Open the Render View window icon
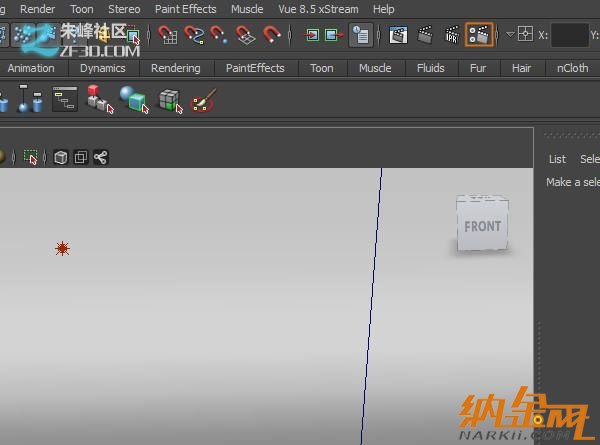The width and height of the screenshot is (600, 445). (x=398, y=35)
